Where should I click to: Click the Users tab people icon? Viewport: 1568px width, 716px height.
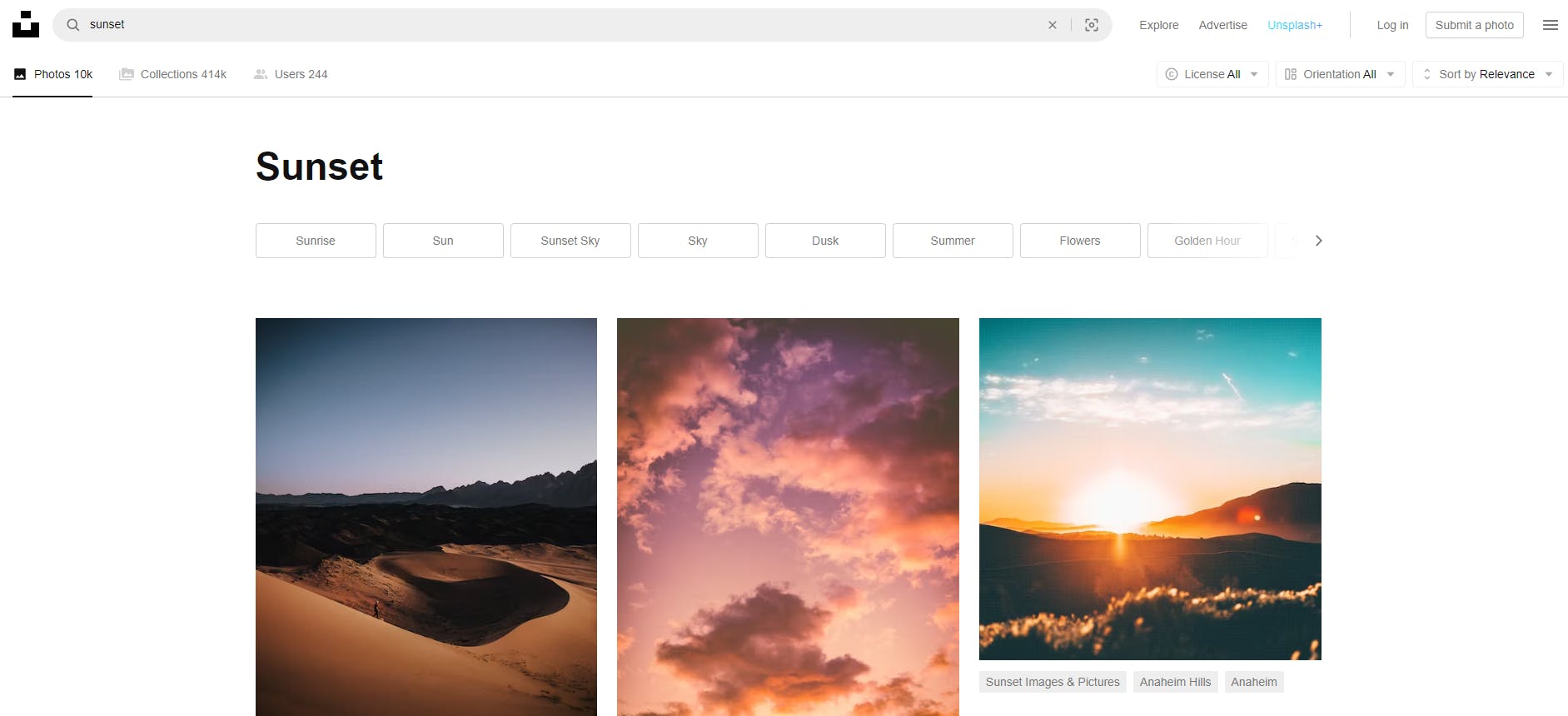(x=261, y=74)
